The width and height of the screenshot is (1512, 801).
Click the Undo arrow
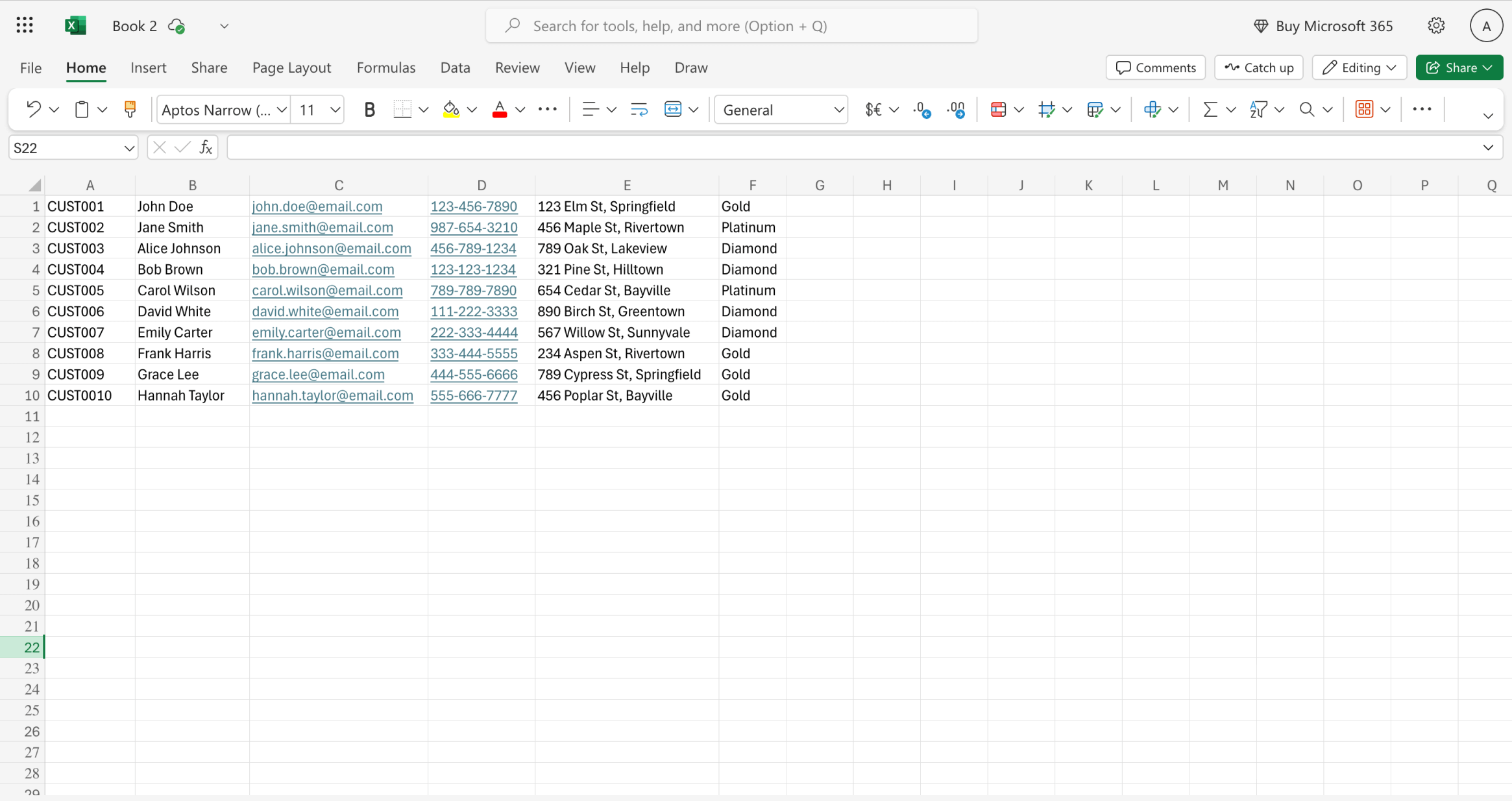point(33,110)
